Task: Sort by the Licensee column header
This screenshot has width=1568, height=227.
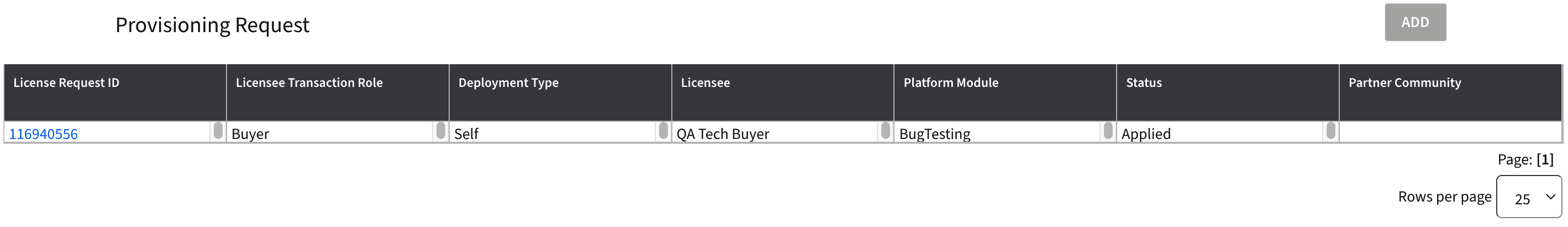Action: pyautogui.click(x=705, y=83)
